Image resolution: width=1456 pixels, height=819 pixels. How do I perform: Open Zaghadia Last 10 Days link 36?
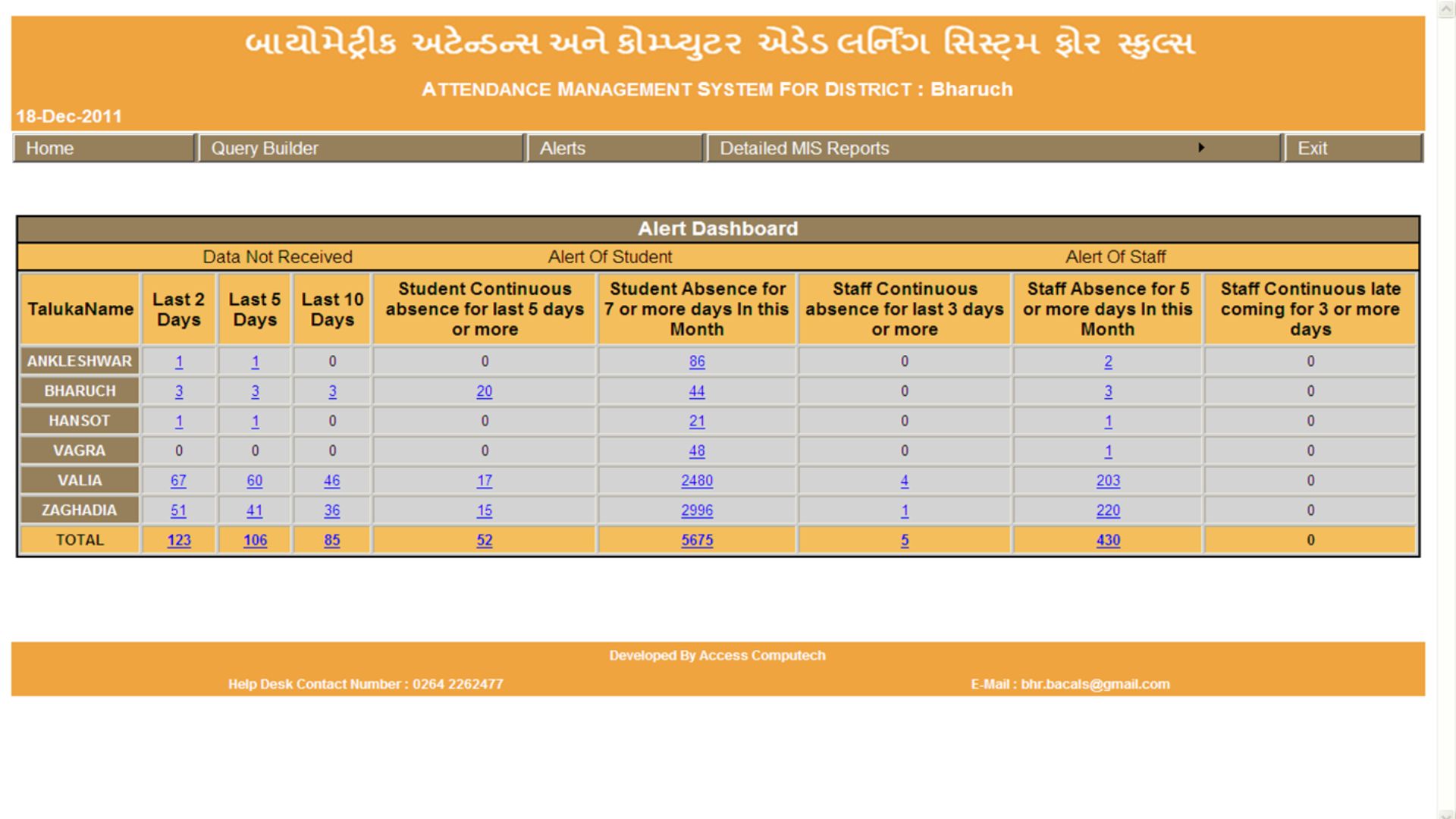(332, 510)
